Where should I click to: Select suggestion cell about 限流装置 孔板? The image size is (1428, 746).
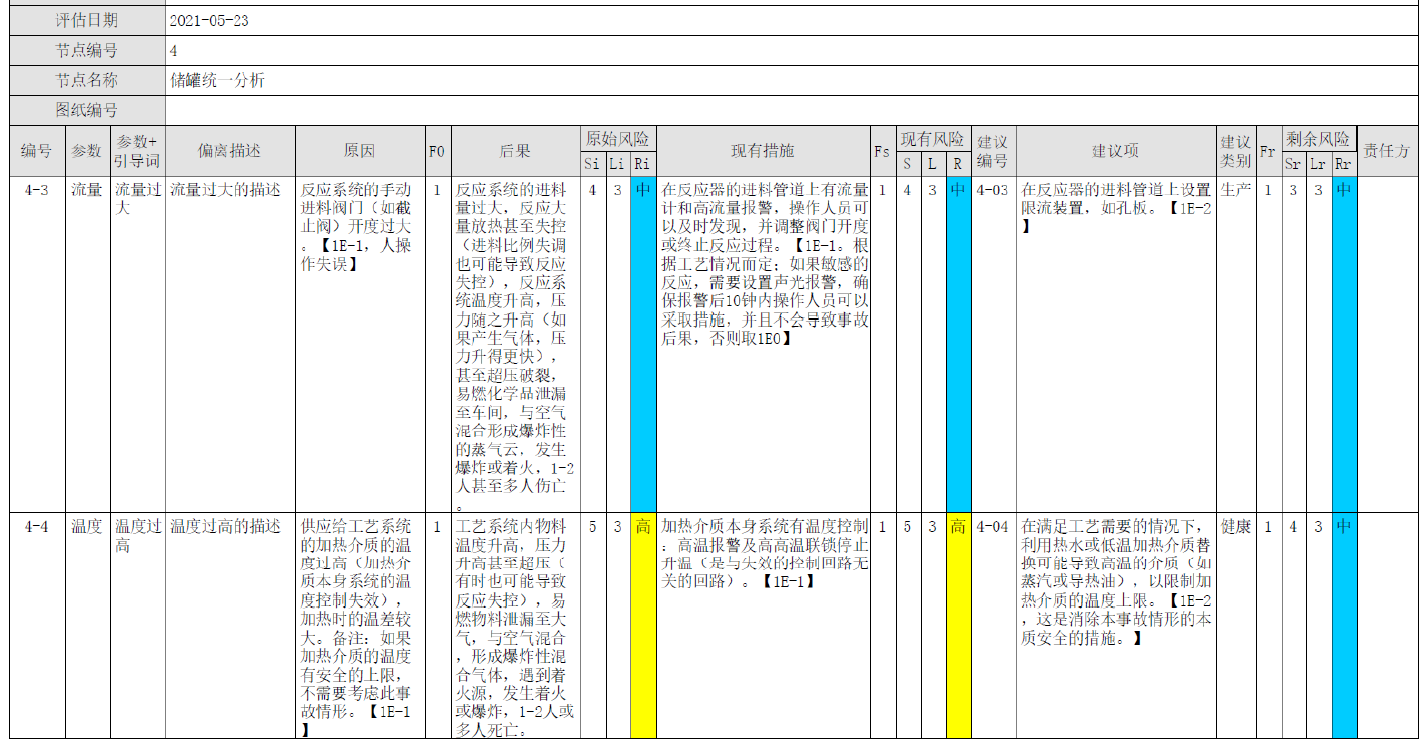click(x=1116, y=344)
